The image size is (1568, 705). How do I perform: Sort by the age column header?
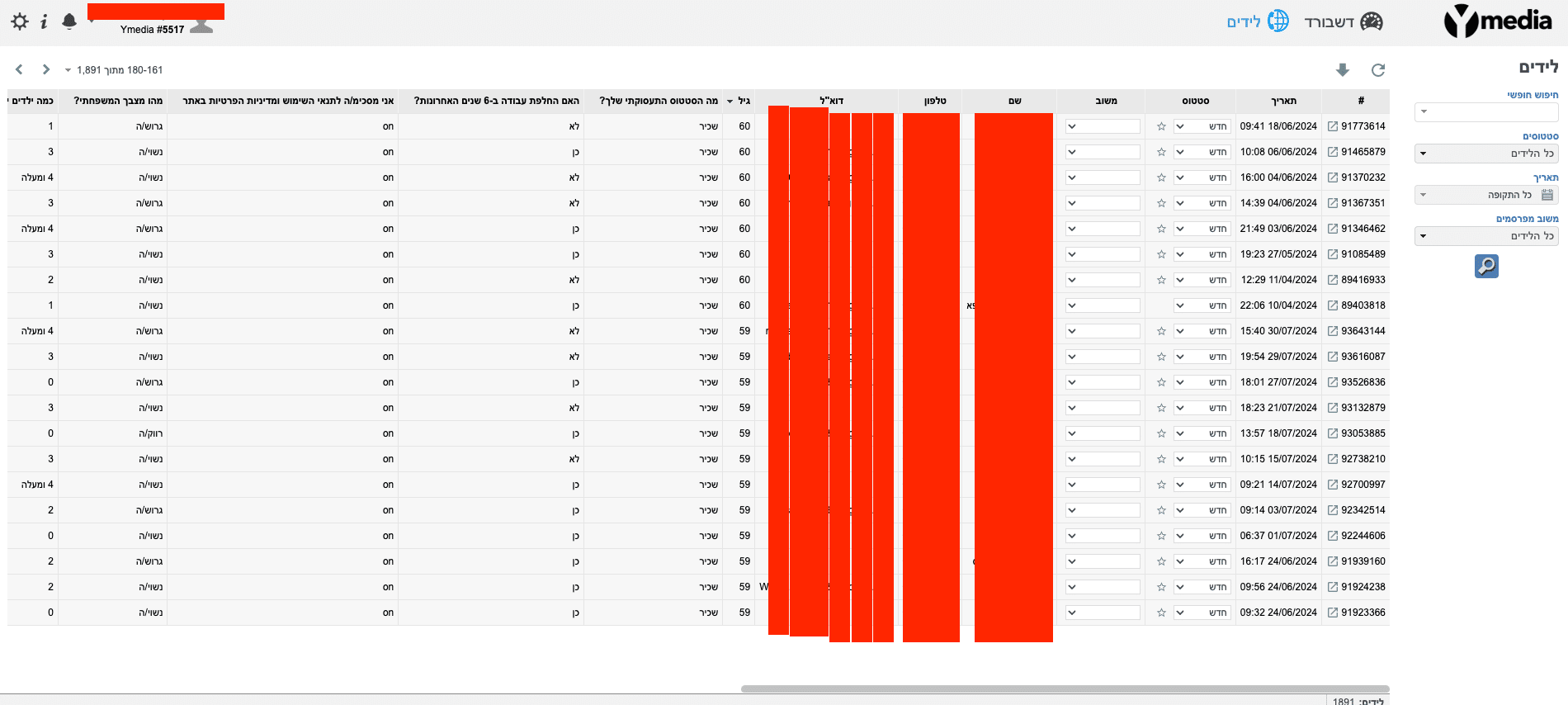(x=739, y=101)
